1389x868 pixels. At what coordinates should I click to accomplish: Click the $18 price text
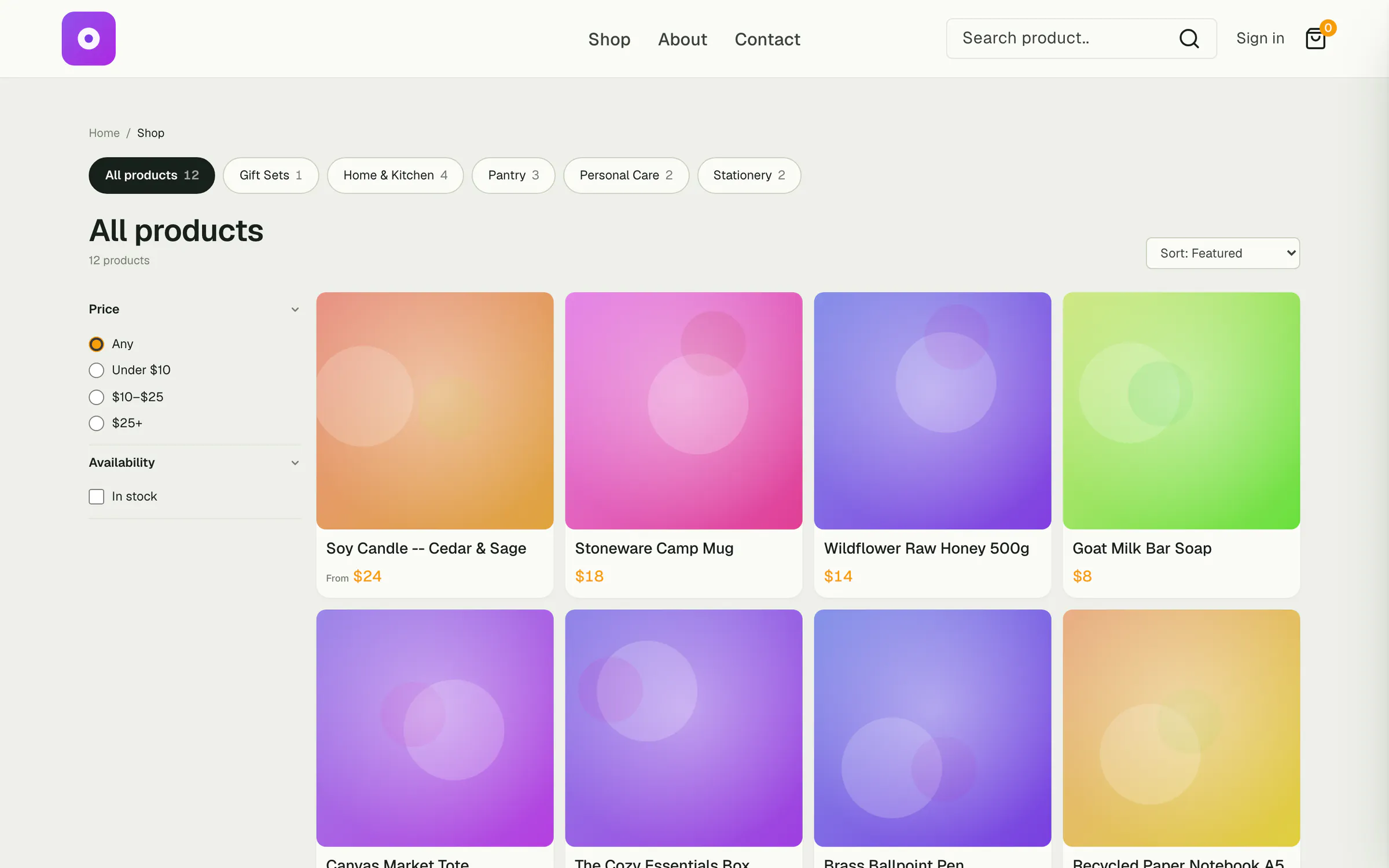(x=589, y=576)
